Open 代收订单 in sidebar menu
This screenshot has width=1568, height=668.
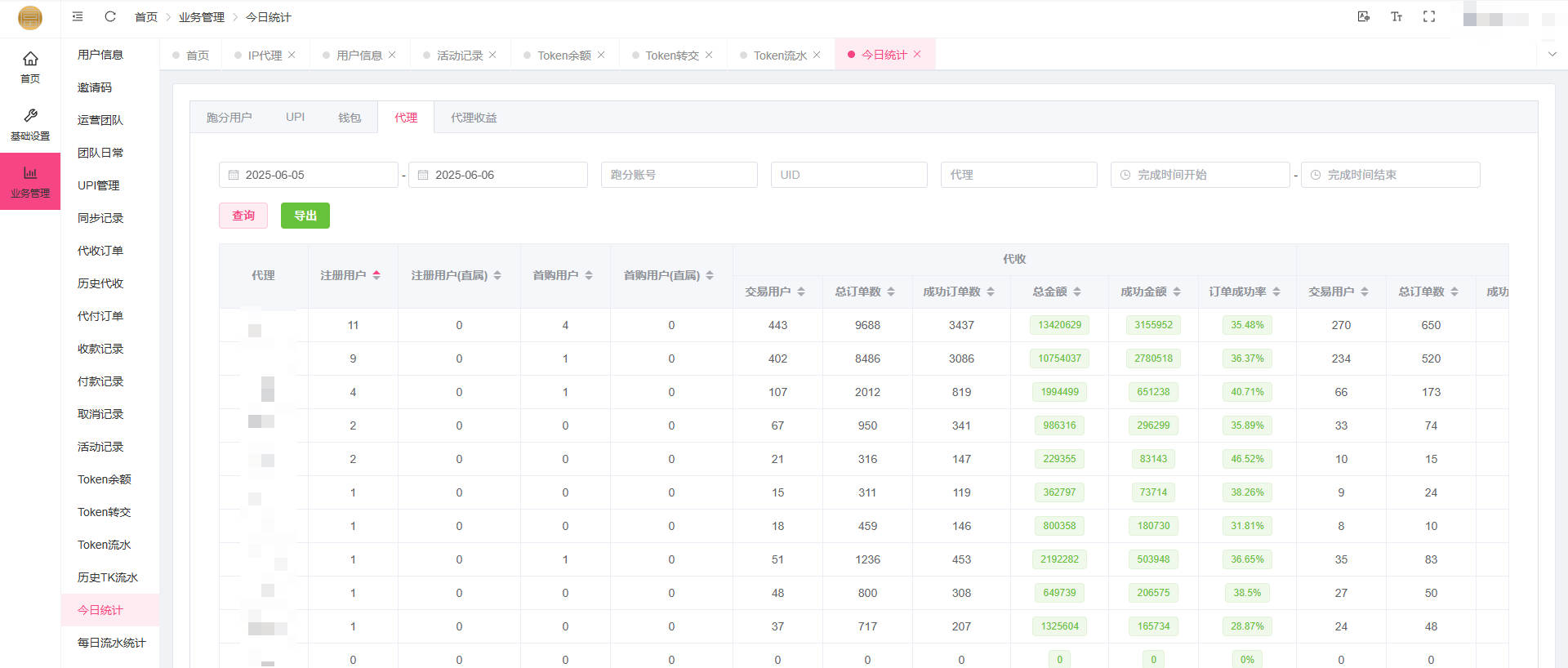(x=110, y=251)
